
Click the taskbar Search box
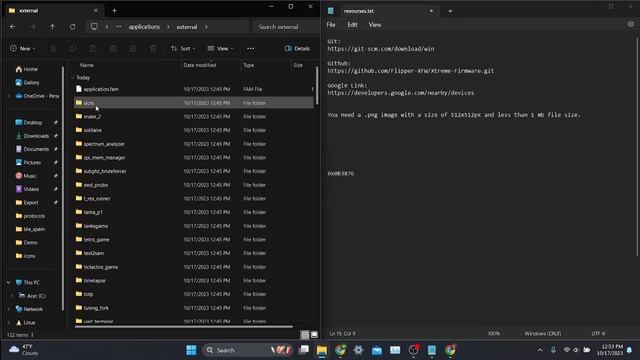pos(247,350)
